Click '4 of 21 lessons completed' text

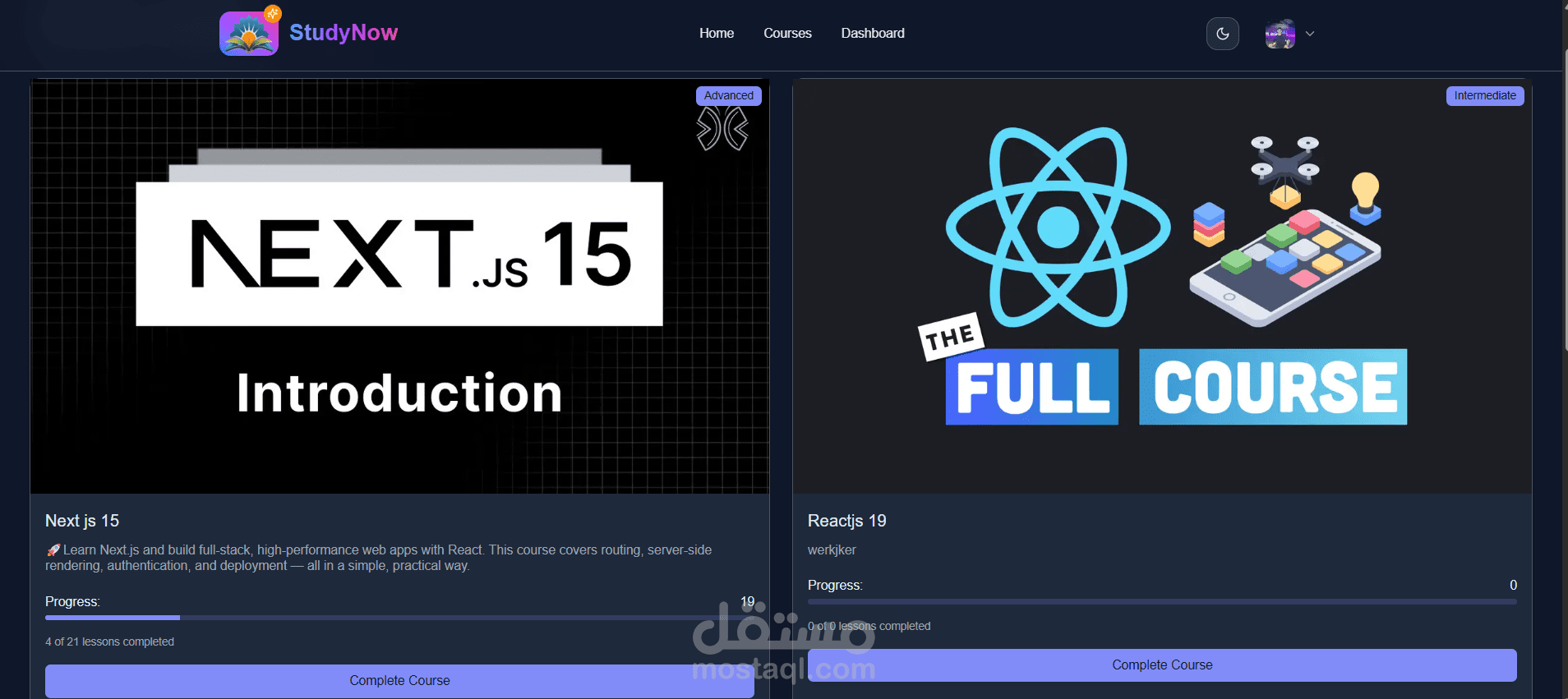tap(109, 642)
